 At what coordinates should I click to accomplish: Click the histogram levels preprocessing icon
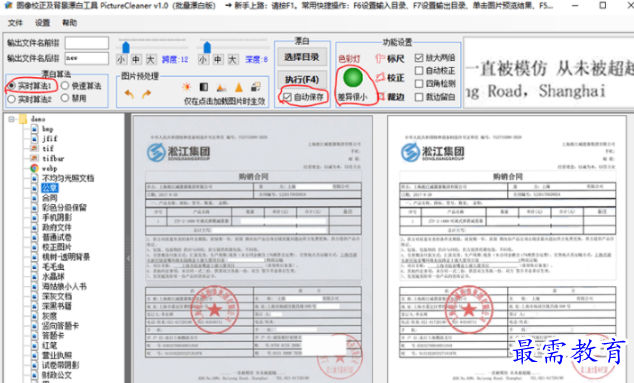[x=221, y=87]
